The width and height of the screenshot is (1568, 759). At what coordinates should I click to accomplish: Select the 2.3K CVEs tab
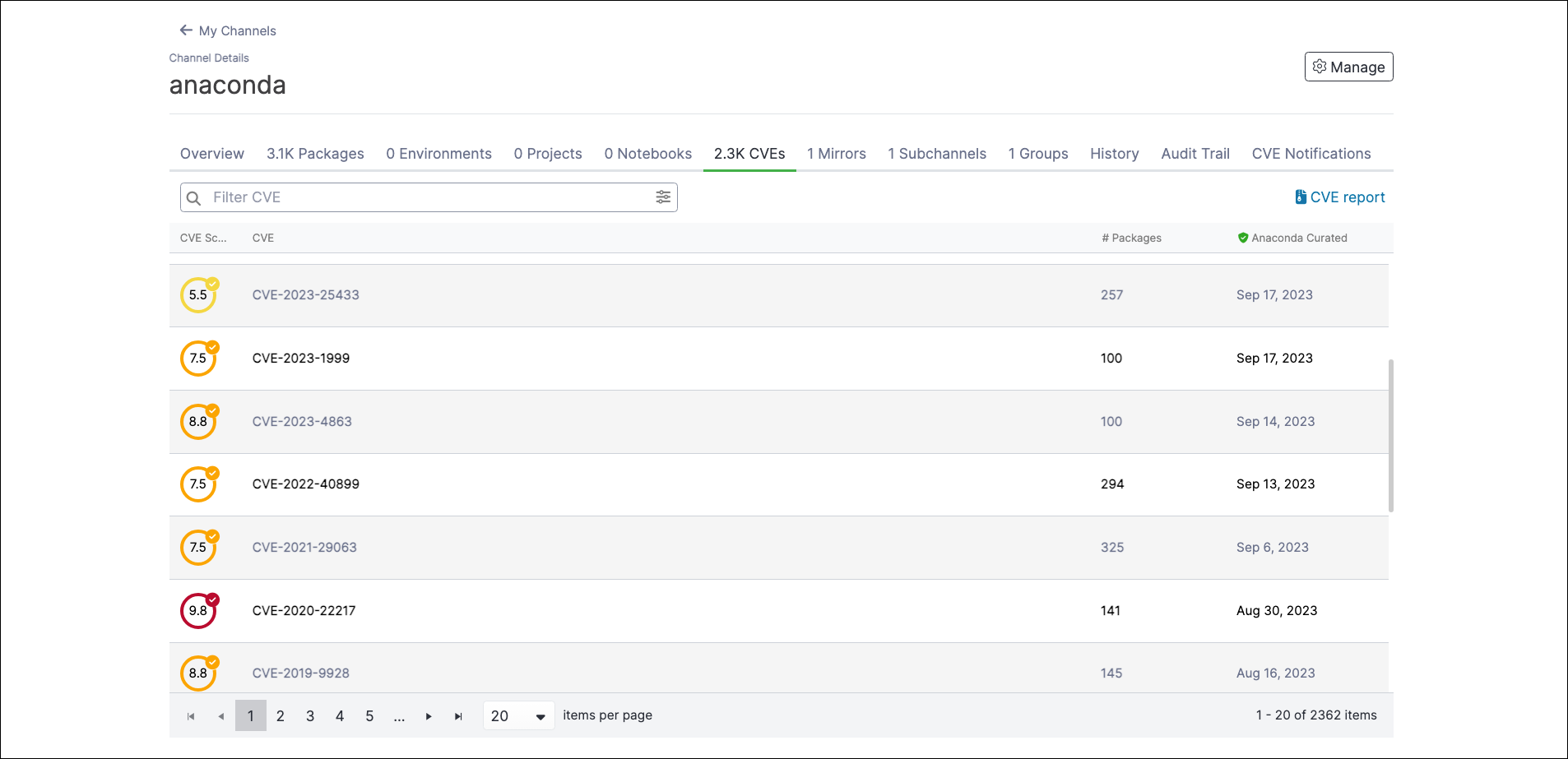point(749,154)
